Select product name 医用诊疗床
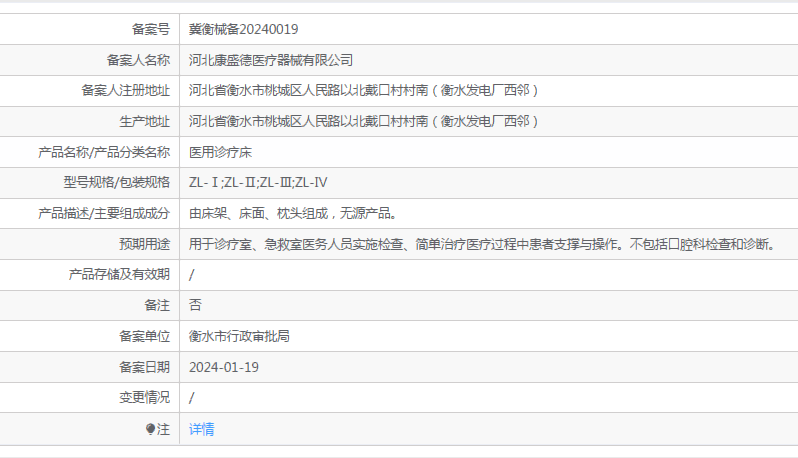This screenshot has height=458, width=798. pyautogui.click(x=220, y=152)
